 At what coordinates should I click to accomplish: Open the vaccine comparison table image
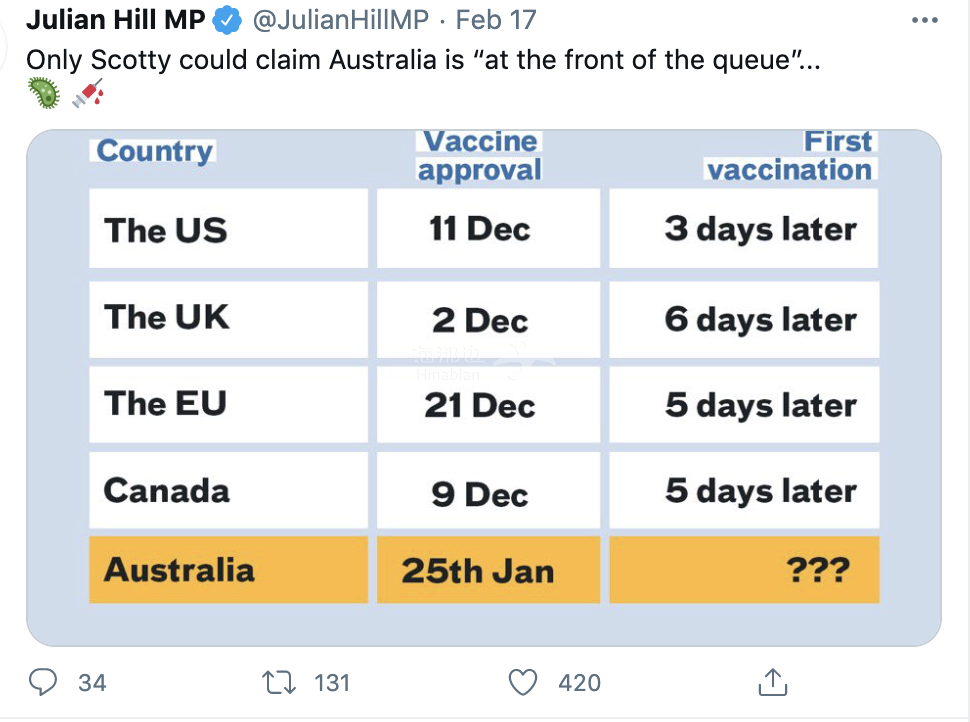click(484, 388)
